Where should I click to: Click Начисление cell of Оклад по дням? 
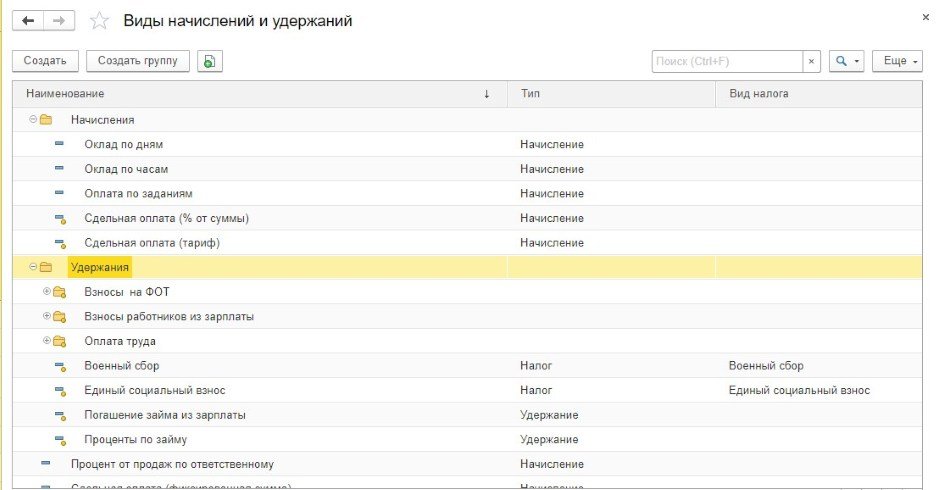611,145
